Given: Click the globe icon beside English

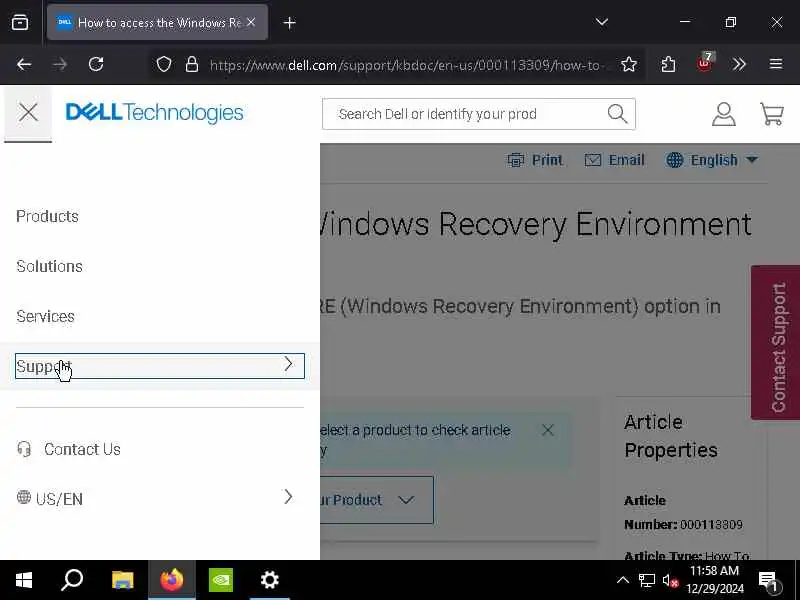Looking at the screenshot, I should pyautogui.click(x=674, y=160).
